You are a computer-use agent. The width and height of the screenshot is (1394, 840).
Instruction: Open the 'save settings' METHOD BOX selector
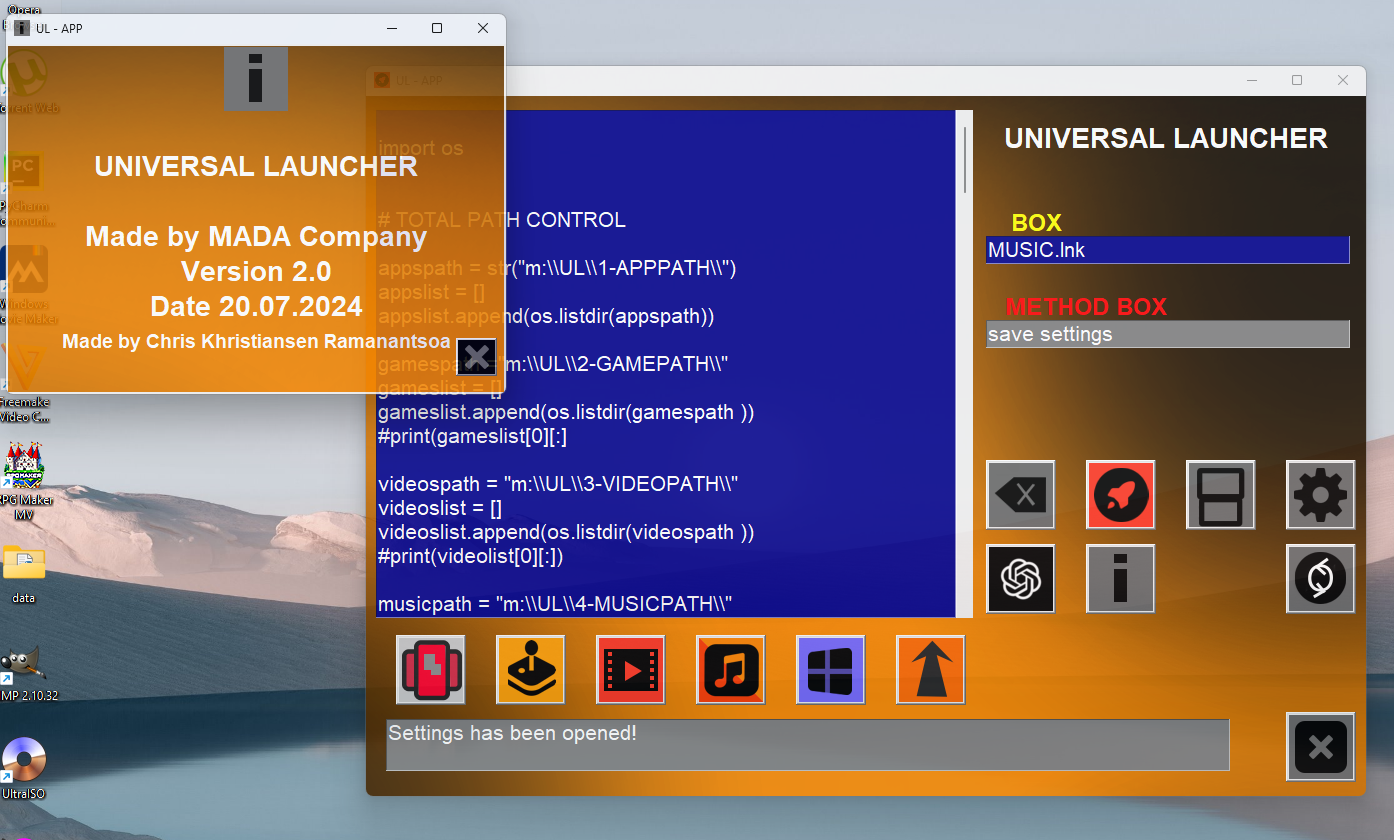point(1165,334)
